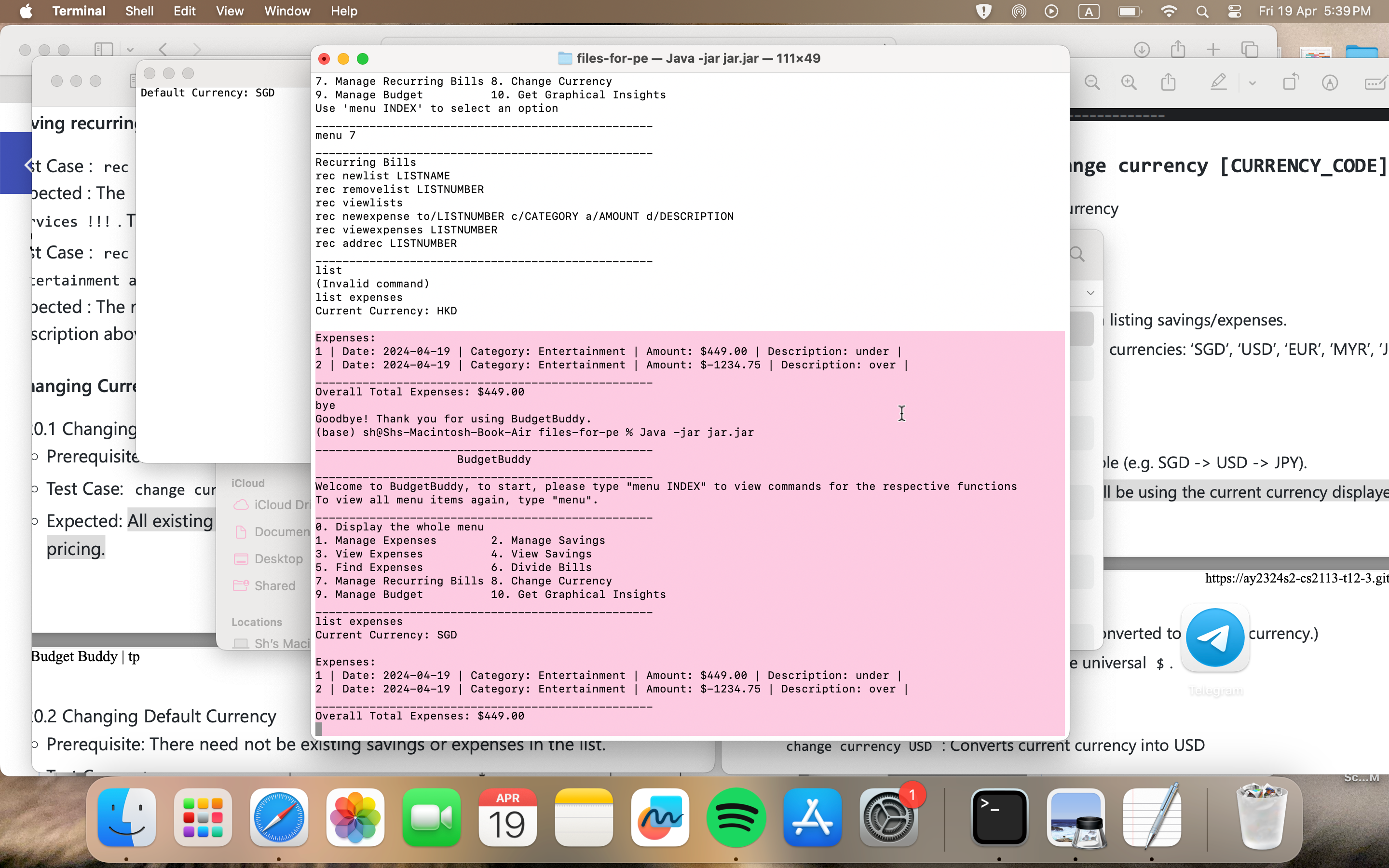Click the search magnifier in right panel
1389x868 pixels.
pos(1077,254)
